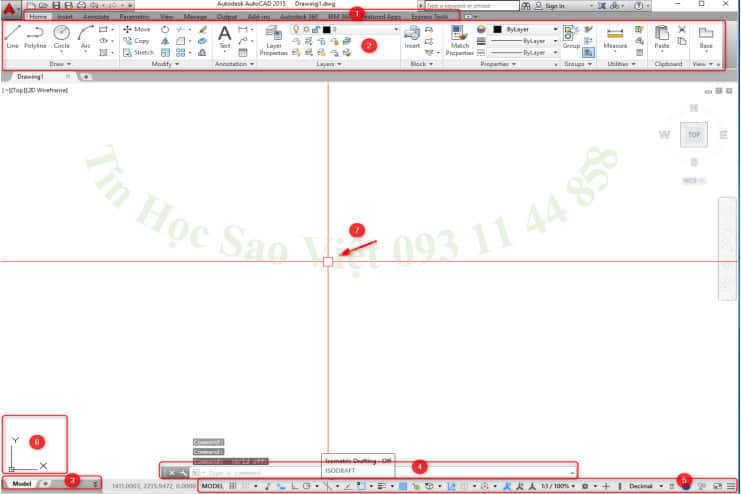Toggle the grid display in status bar
The height and width of the screenshot is (494, 741).
pos(233,486)
